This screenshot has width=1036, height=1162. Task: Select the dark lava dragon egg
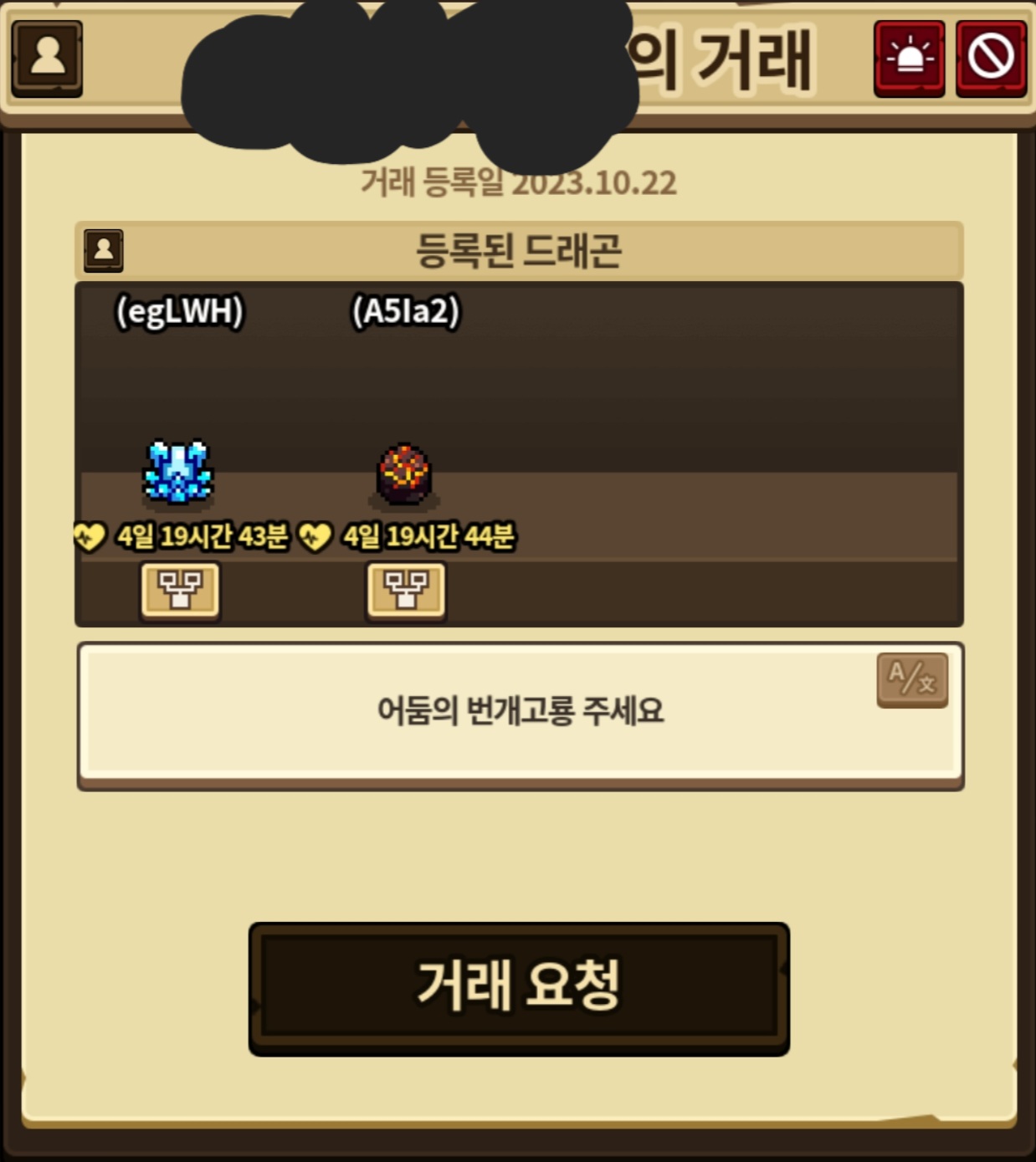(404, 474)
